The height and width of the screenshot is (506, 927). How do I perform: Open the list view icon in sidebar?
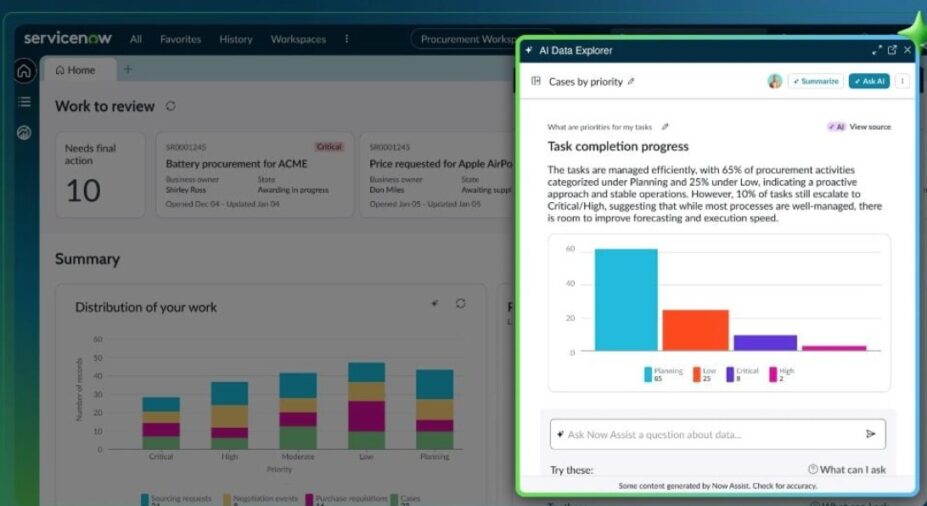coord(24,102)
